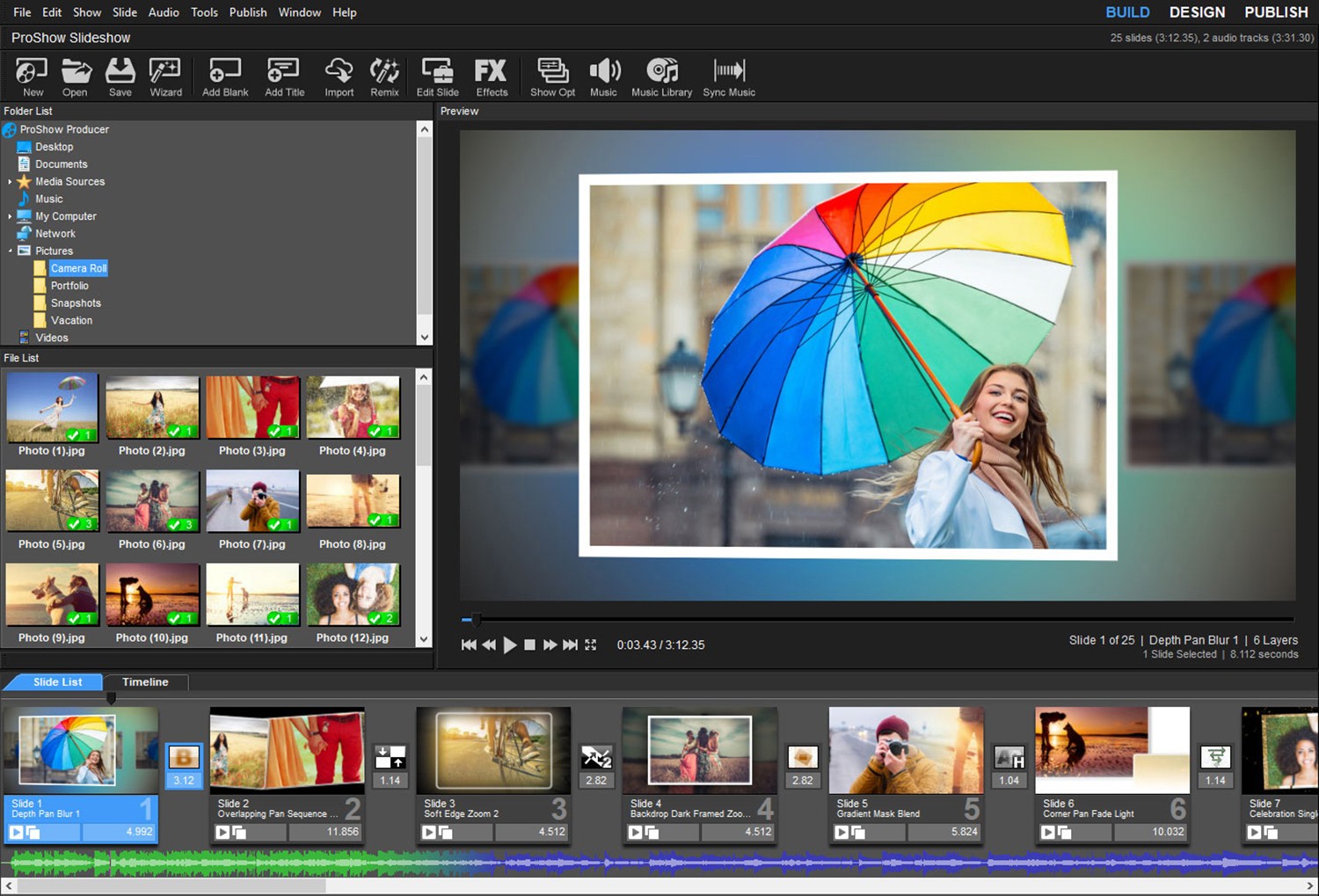Stop preview playback
This screenshot has width=1319, height=896.
(x=529, y=645)
